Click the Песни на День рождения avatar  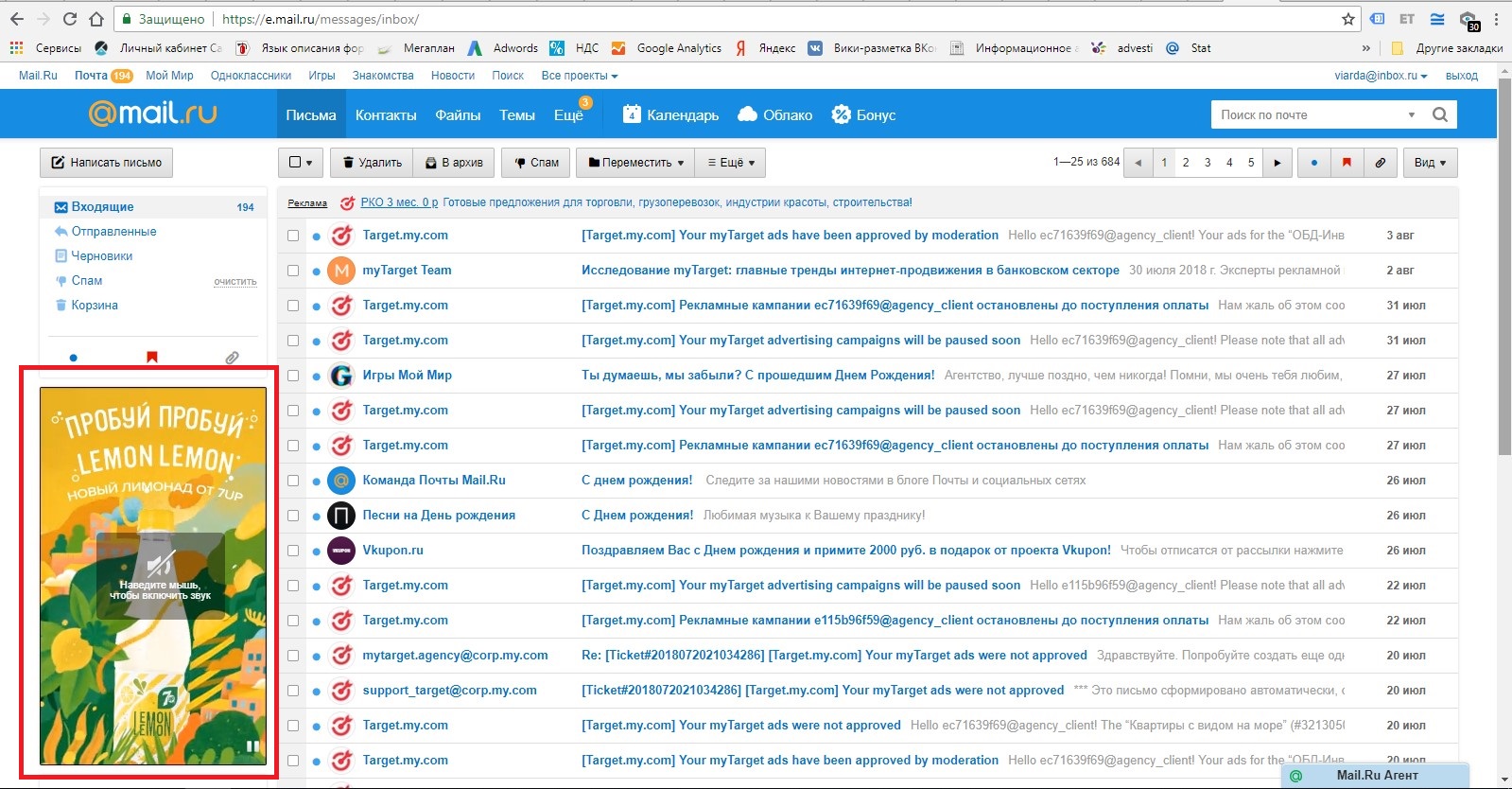(x=341, y=516)
